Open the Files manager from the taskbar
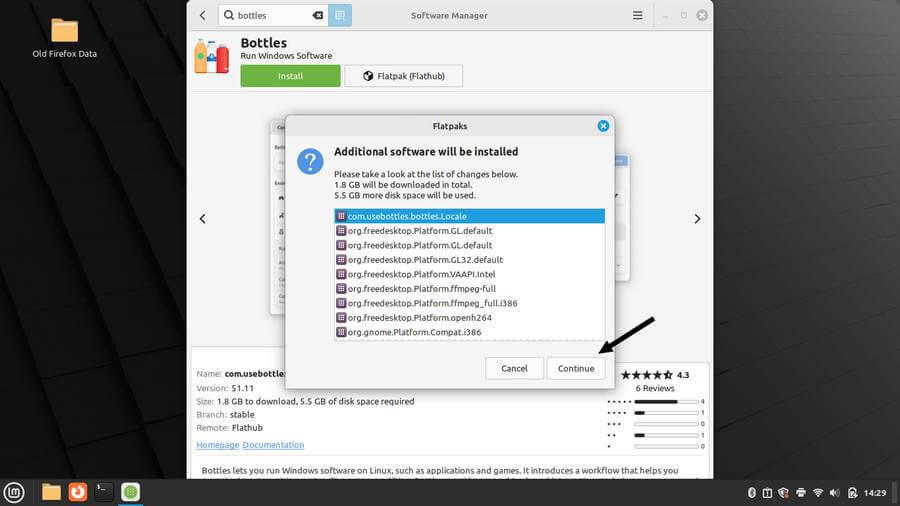 [51, 492]
